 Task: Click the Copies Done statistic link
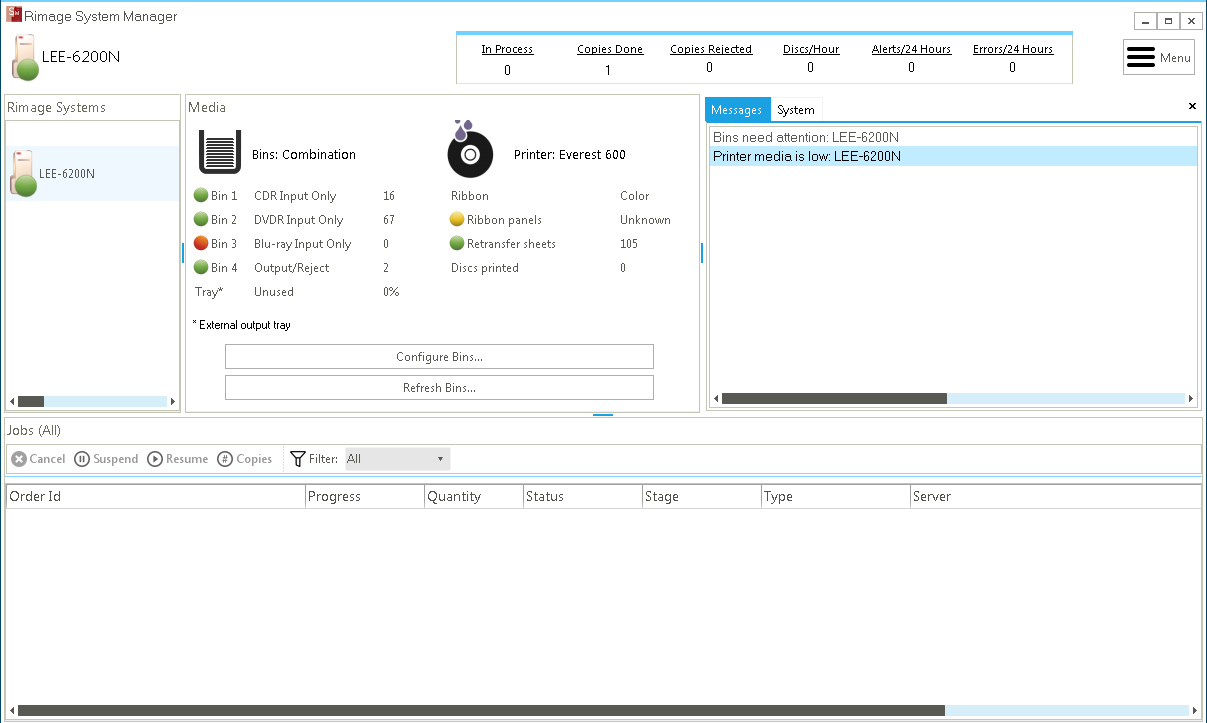[x=610, y=49]
